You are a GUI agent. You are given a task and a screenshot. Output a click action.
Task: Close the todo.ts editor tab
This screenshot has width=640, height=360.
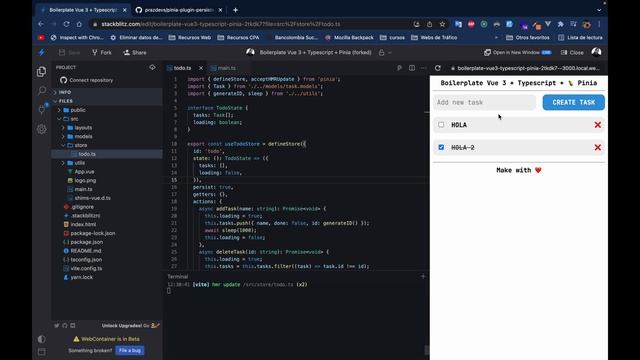click(x=201, y=68)
